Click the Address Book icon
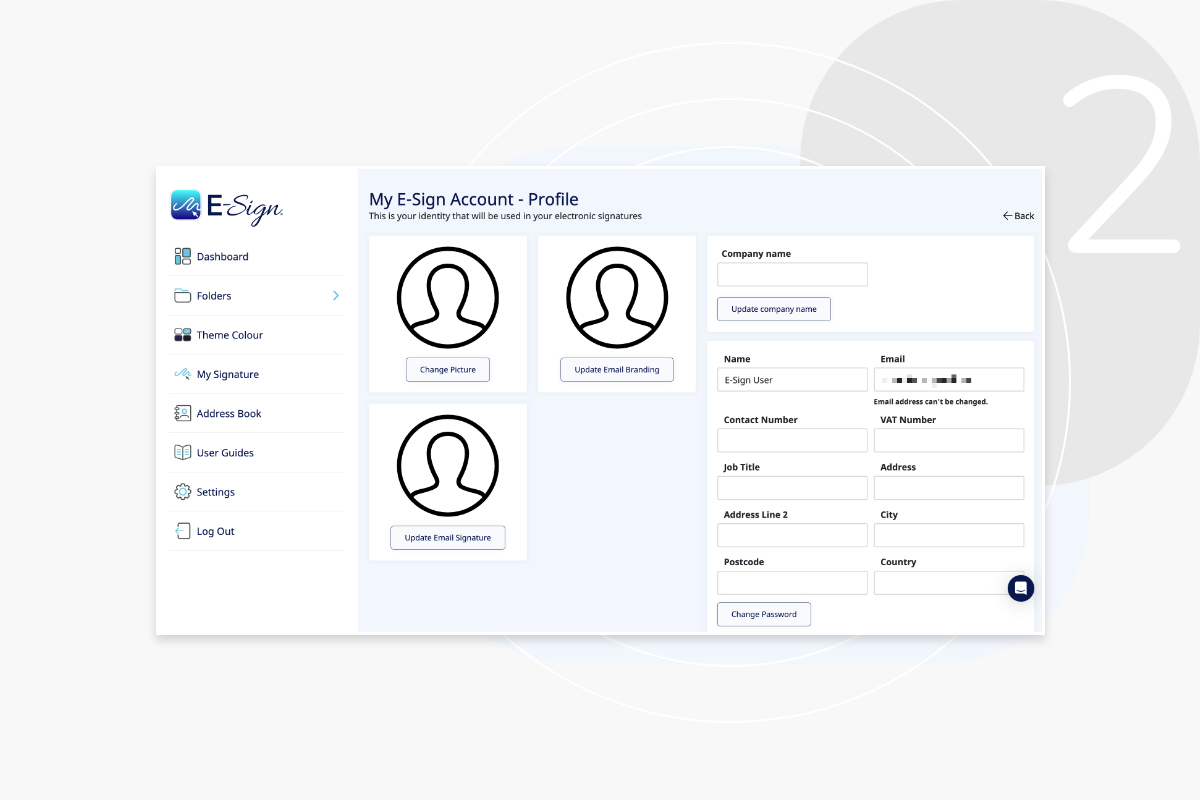Image resolution: width=1200 pixels, height=800 pixels. [182, 413]
